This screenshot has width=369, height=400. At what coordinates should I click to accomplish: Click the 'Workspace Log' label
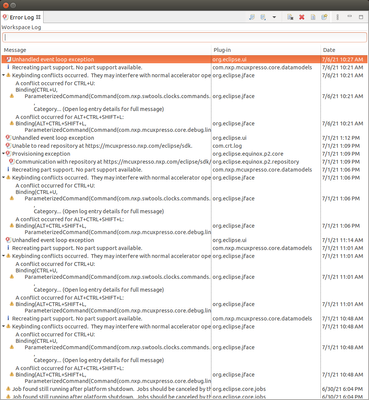21,27
